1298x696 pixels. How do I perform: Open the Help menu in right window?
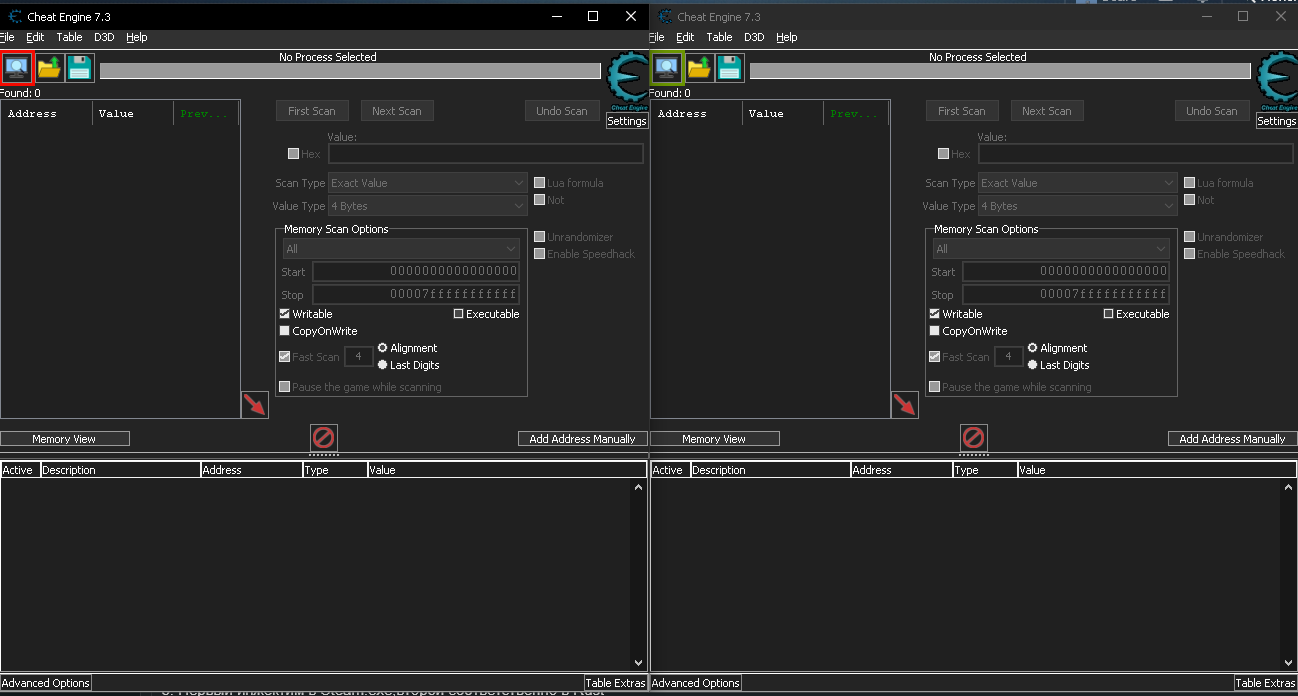[787, 37]
